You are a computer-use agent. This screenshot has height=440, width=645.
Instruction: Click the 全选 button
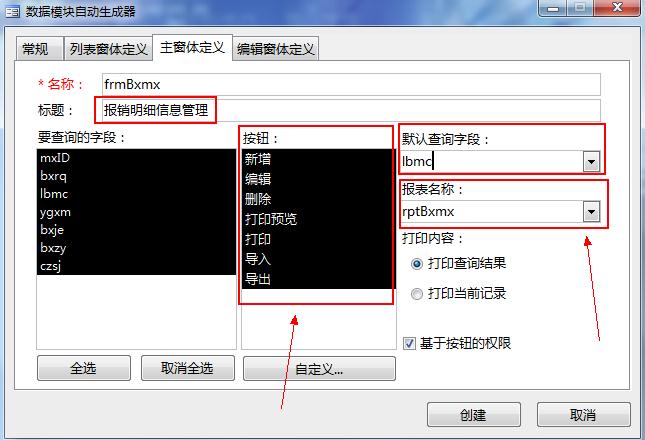pyautogui.click(x=84, y=368)
